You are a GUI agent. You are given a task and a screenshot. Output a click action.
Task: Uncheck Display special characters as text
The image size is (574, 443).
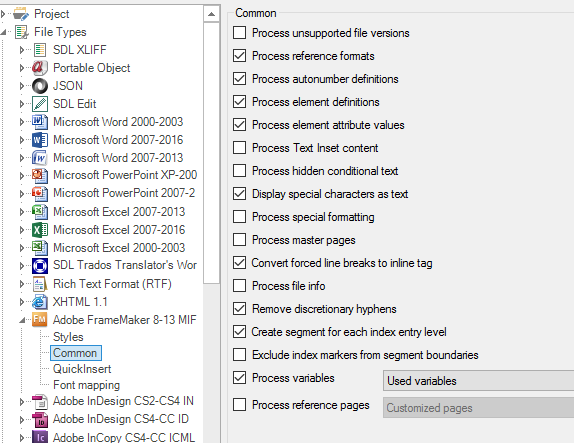239,194
